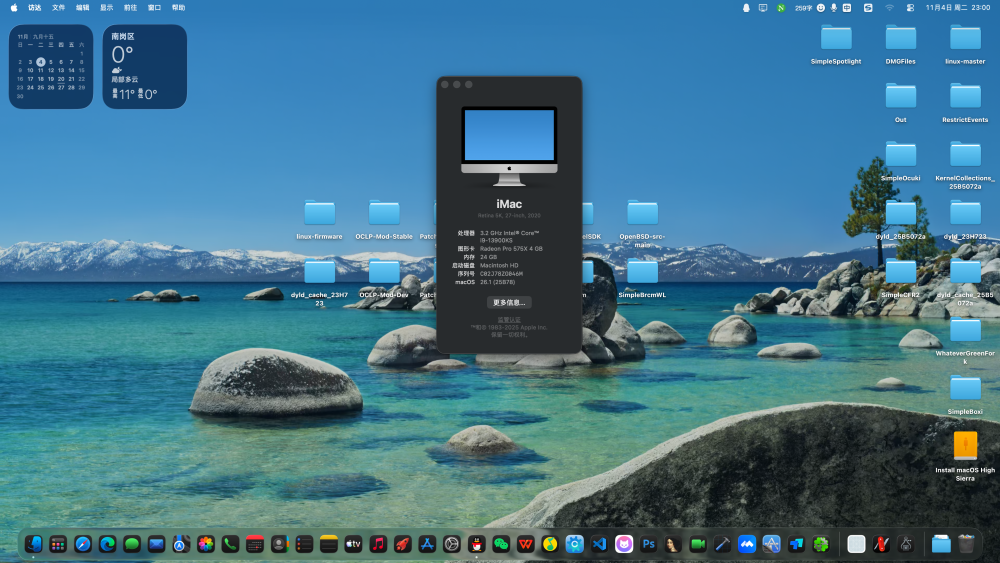Screen dimensions: 1000x563
Task: Open Music app in the Dock
Action: coord(378,544)
